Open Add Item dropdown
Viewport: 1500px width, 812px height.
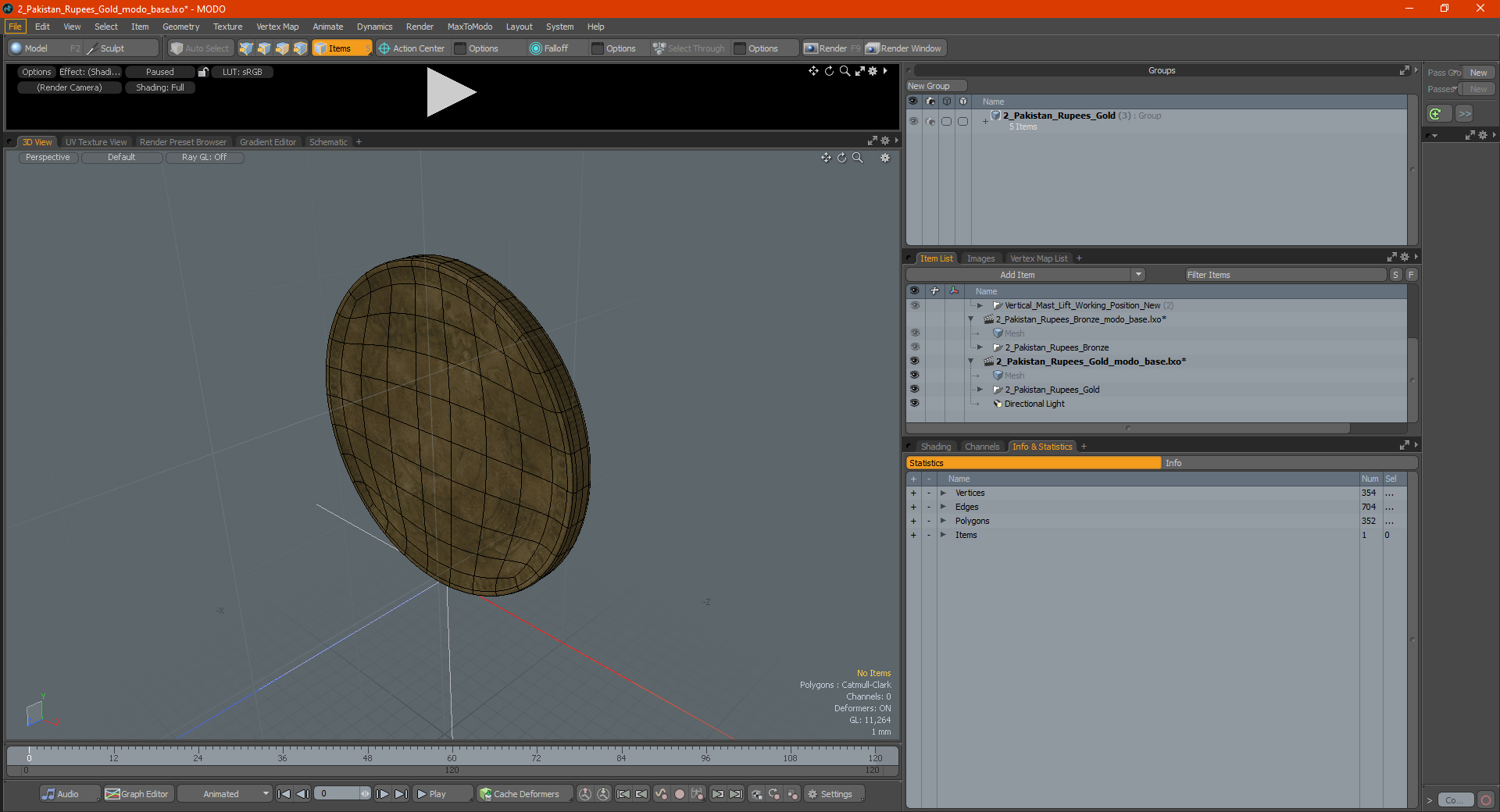(1138, 275)
